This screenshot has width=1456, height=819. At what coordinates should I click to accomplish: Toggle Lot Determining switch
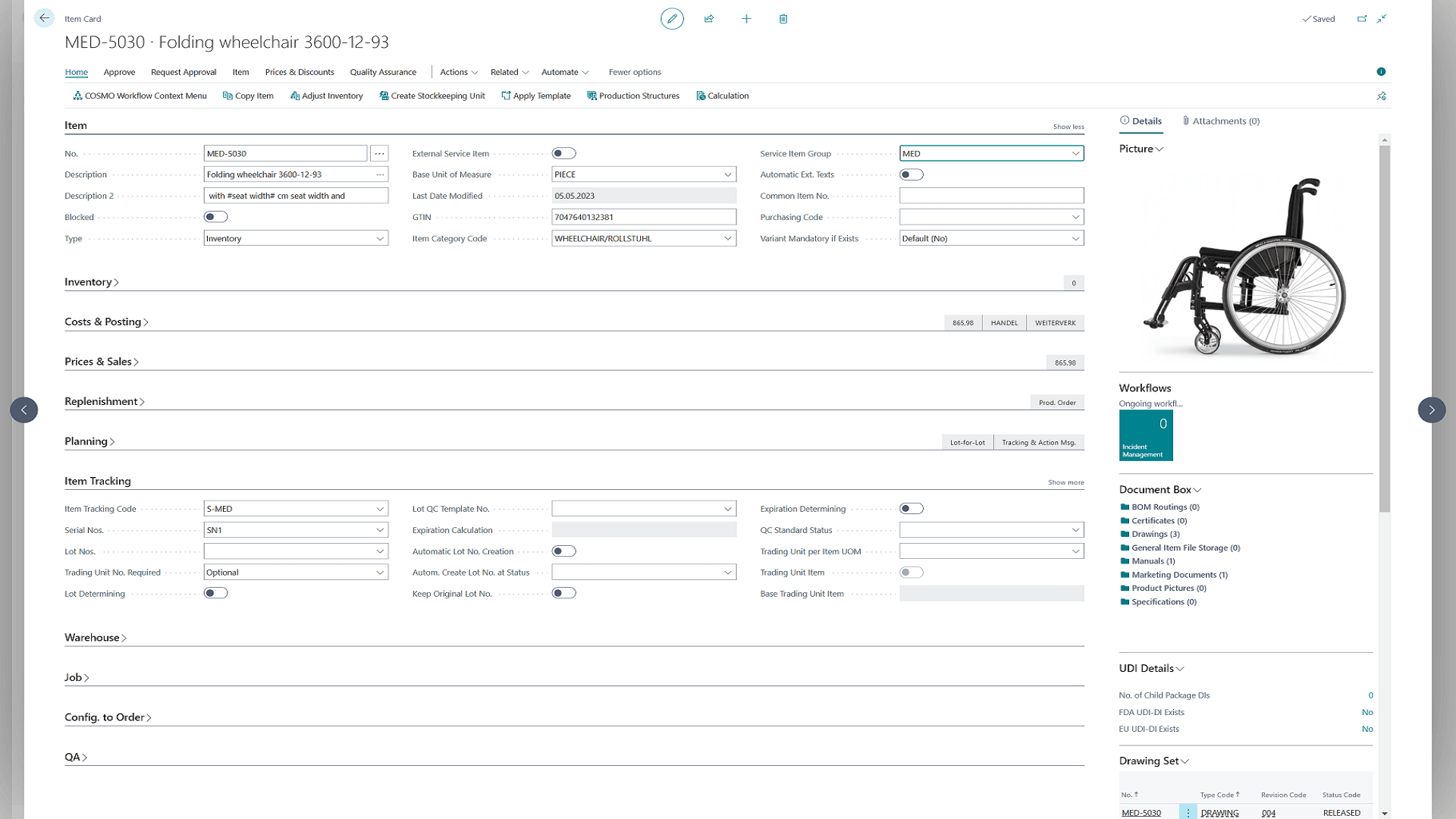click(216, 593)
